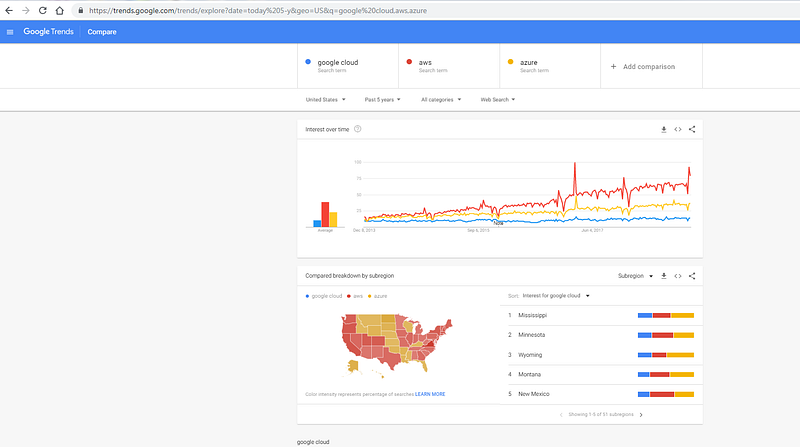Click the LEARN MORE link
The height and width of the screenshot is (447, 800).
[430, 394]
